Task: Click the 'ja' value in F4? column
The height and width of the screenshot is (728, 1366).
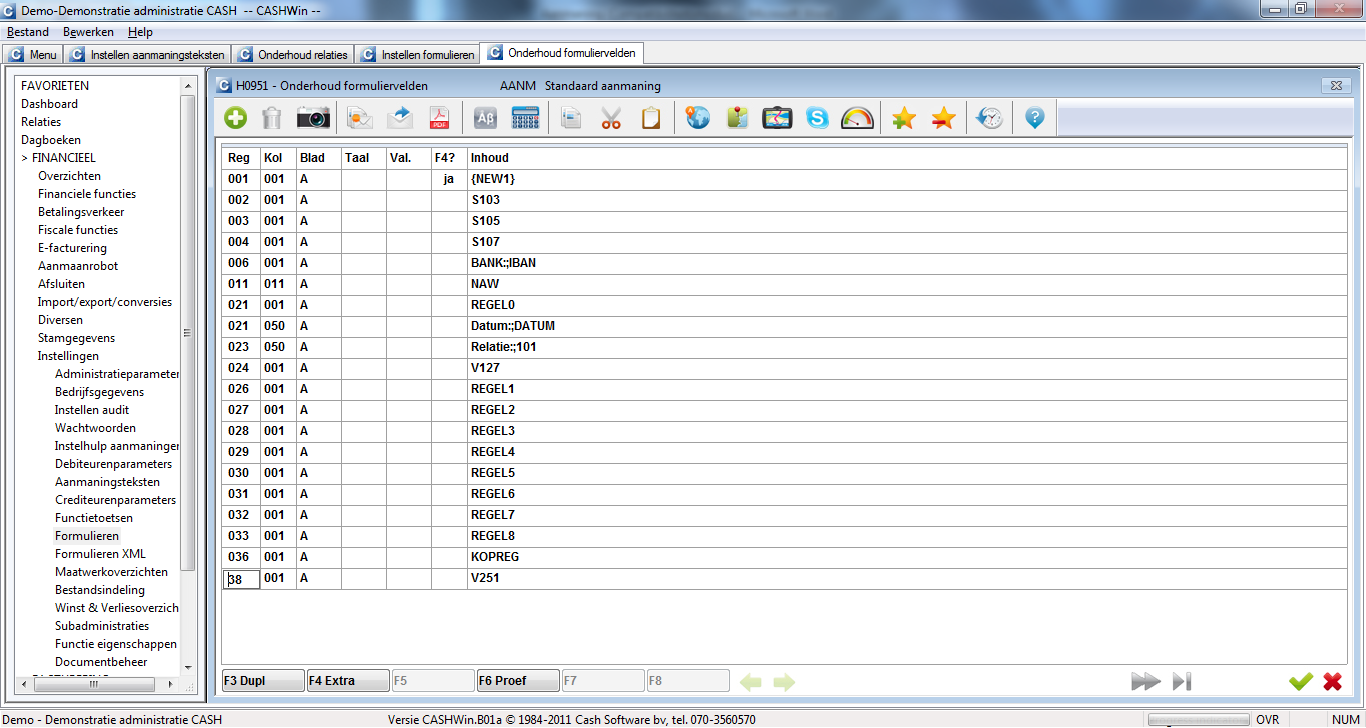Action: point(449,179)
